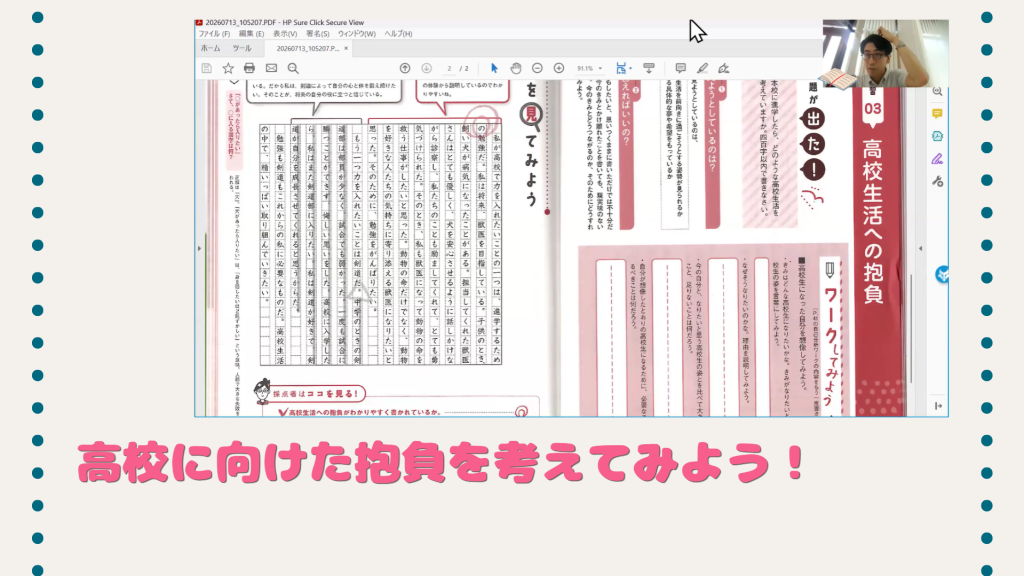Close the 20260713_105207 document tab

click(x=346, y=48)
